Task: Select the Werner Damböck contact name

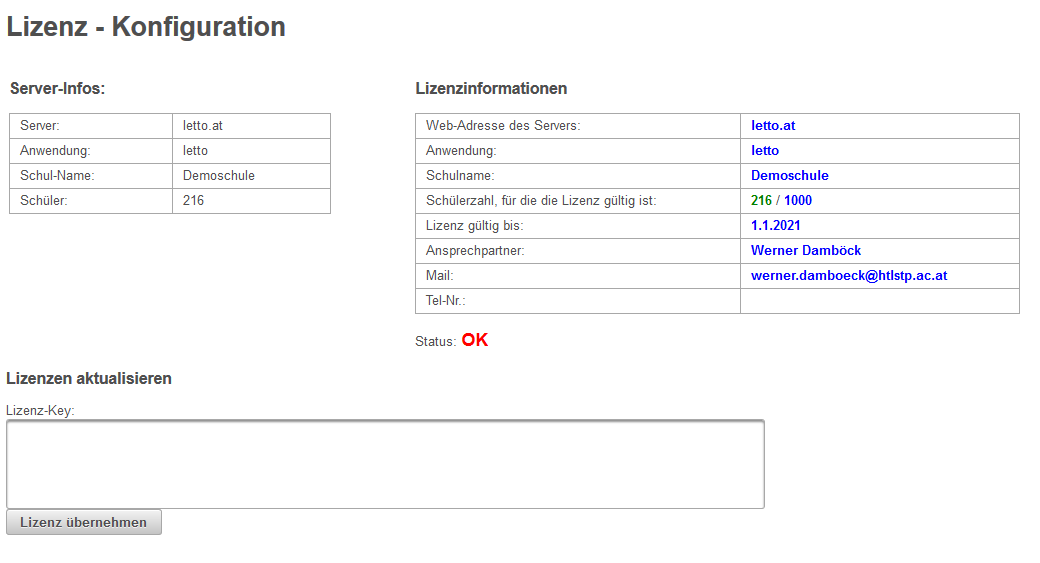Action: tap(805, 250)
